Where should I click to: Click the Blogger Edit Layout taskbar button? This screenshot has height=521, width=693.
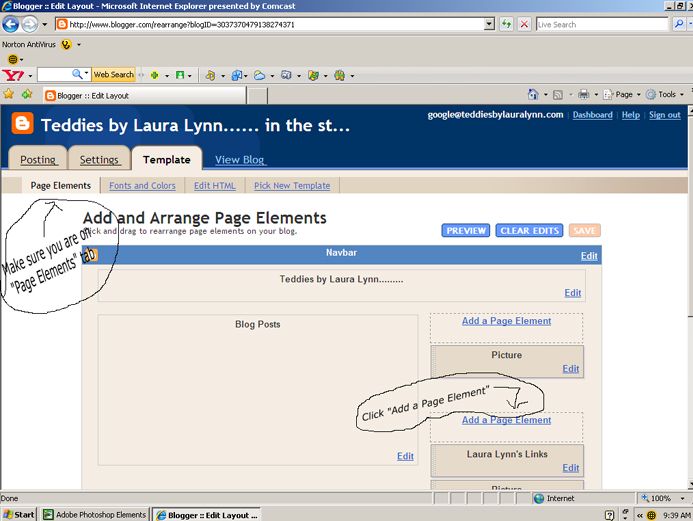(206, 515)
